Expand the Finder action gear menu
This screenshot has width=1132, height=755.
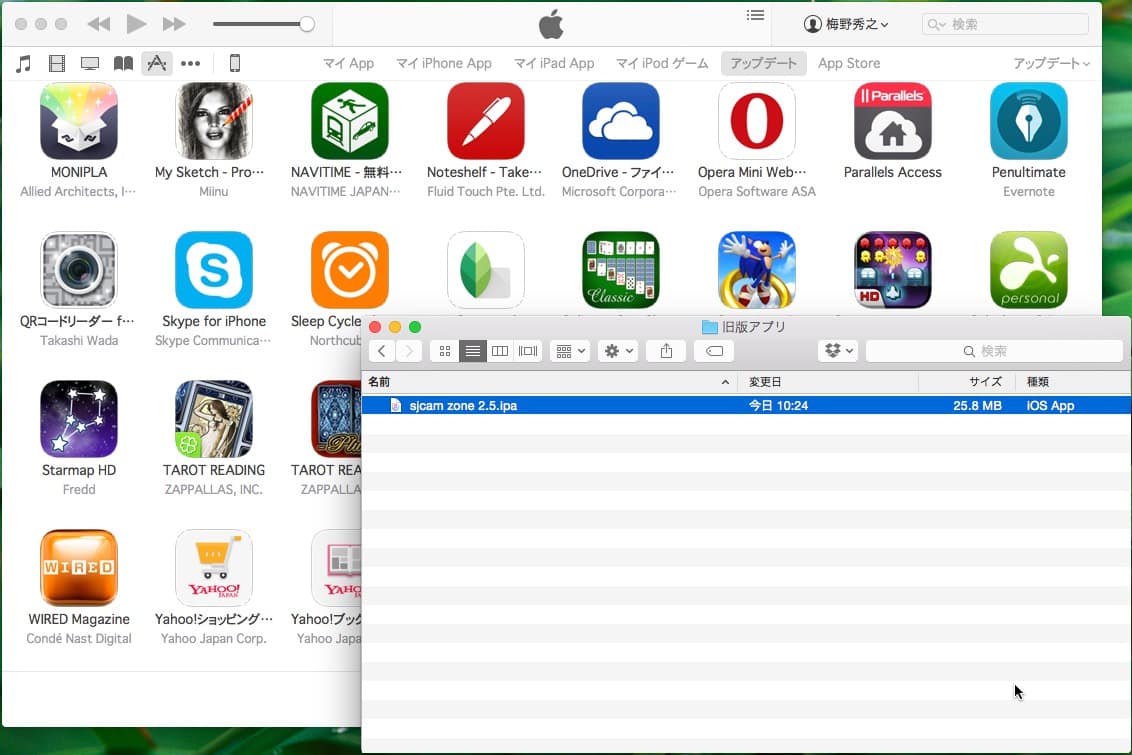[617, 351]
